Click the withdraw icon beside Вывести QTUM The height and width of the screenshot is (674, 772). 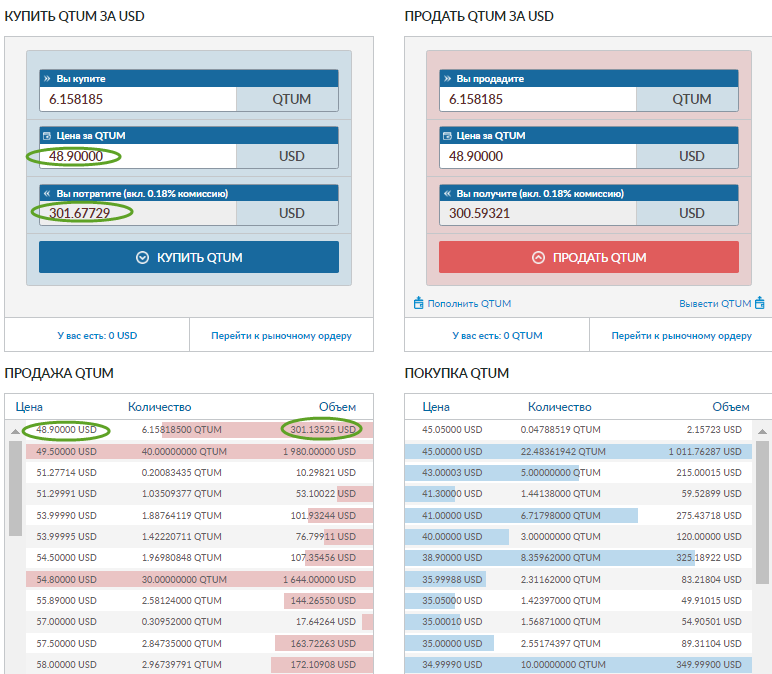(x=759, y=304)
